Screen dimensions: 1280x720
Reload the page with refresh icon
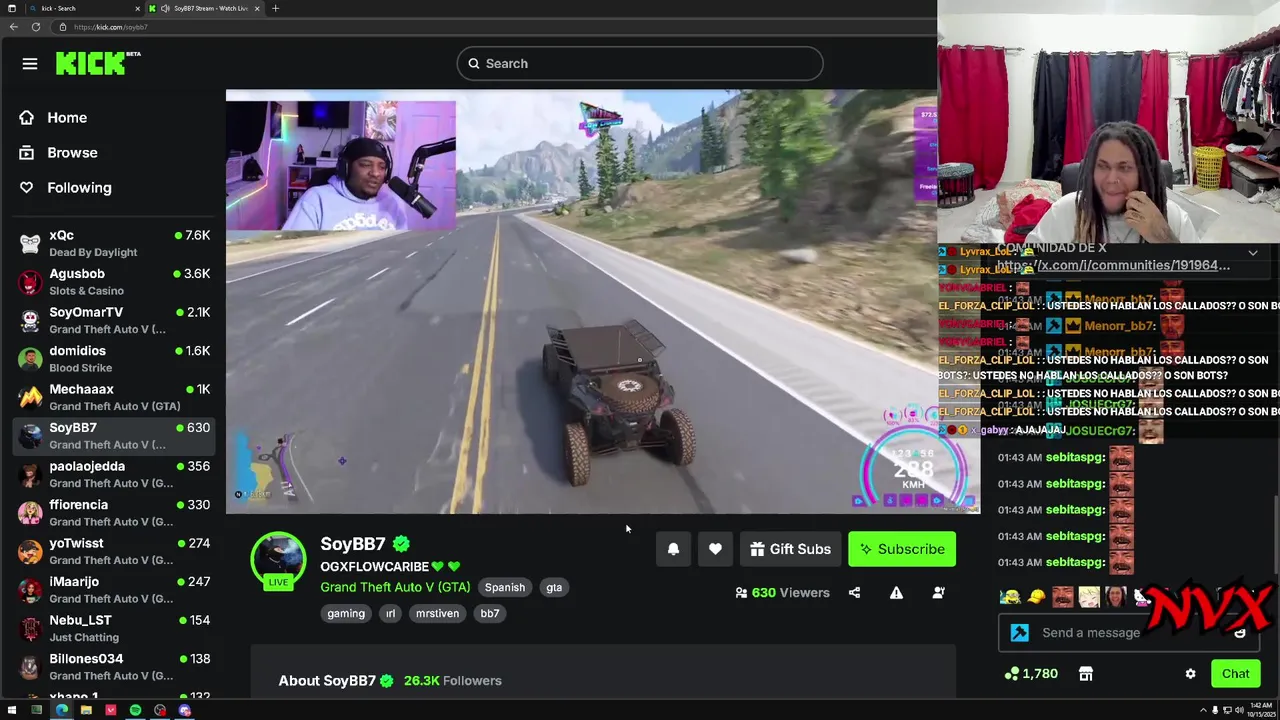pyautogui.click(x=36, y=27)
